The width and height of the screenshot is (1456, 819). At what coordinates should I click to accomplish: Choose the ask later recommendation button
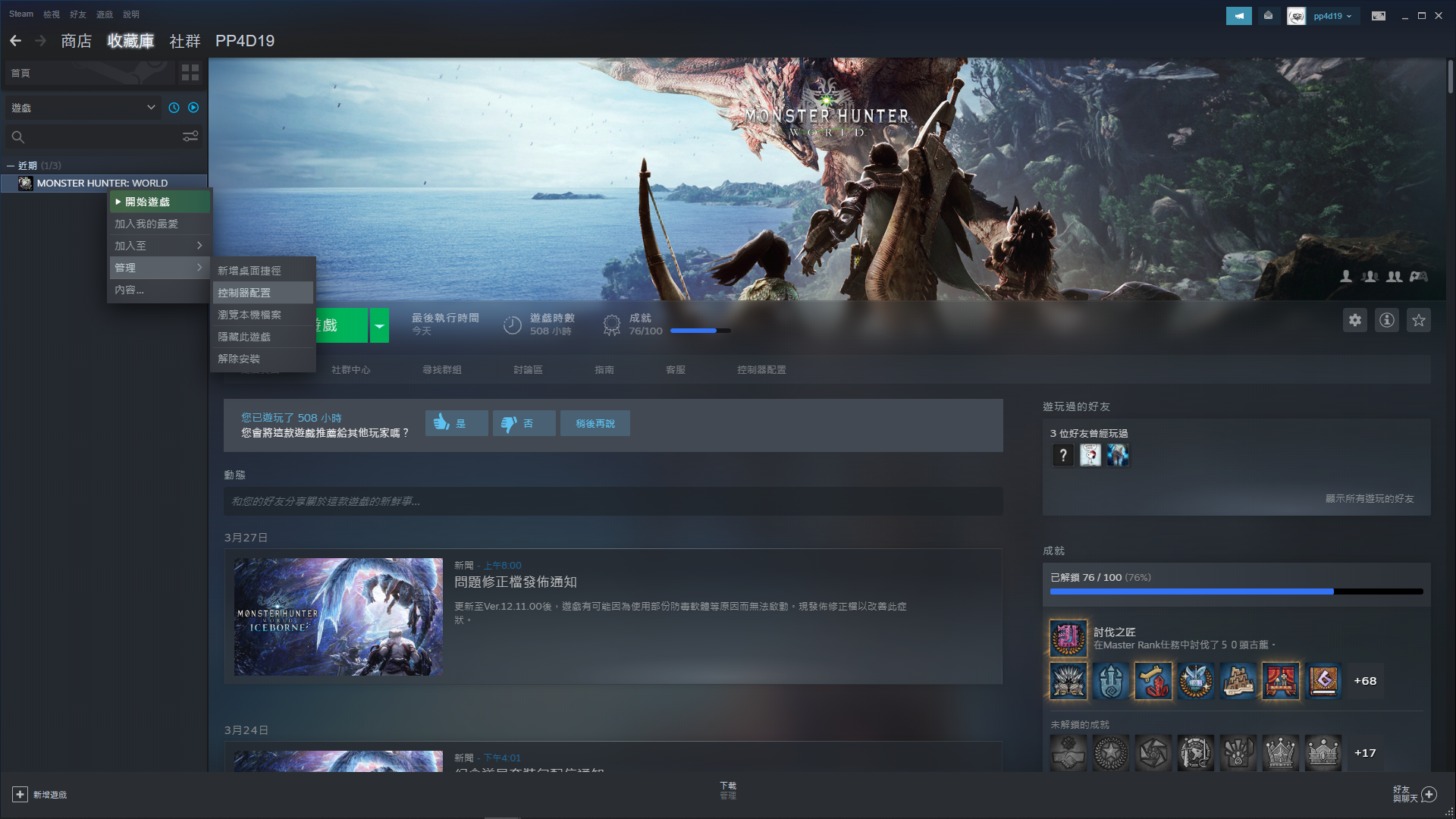(x=595, y=423)
